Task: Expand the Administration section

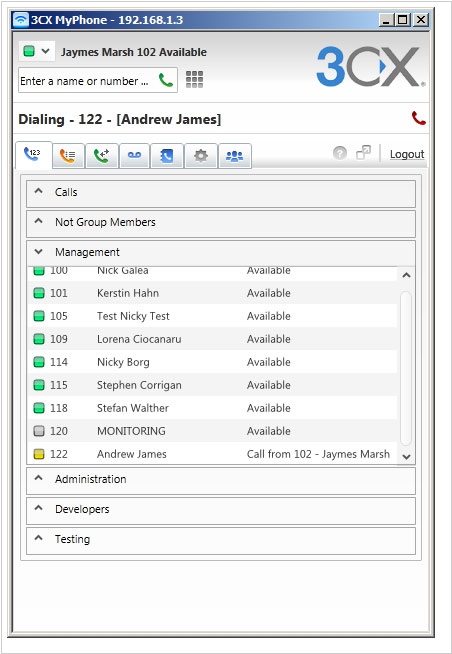Action: (221, 480)
